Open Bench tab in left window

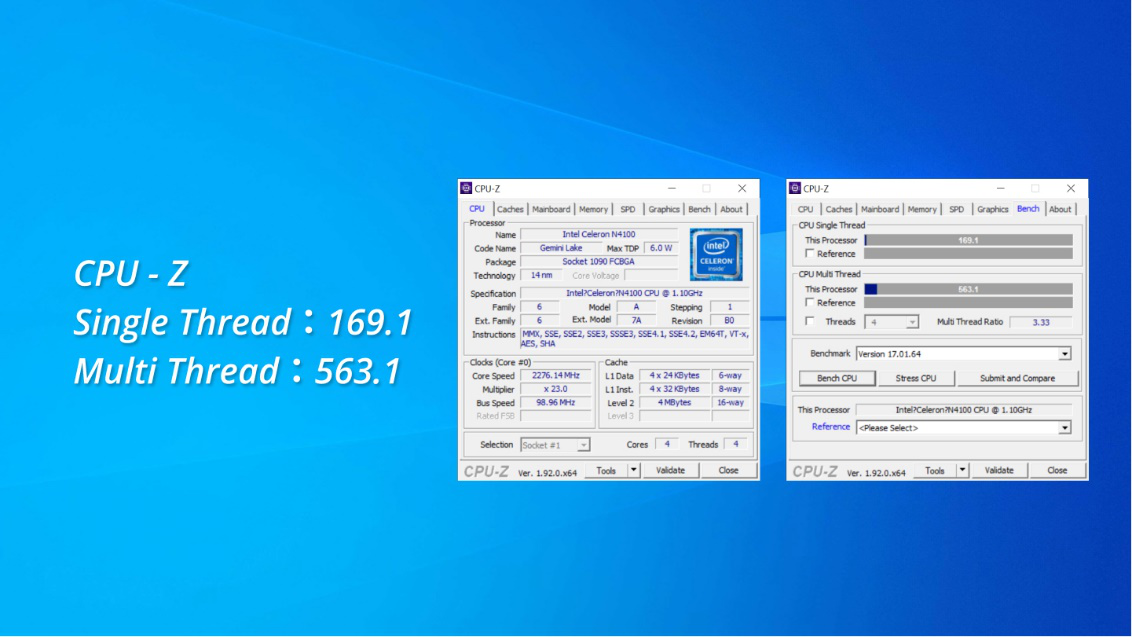pyautogui.click(x=699, y=209)
